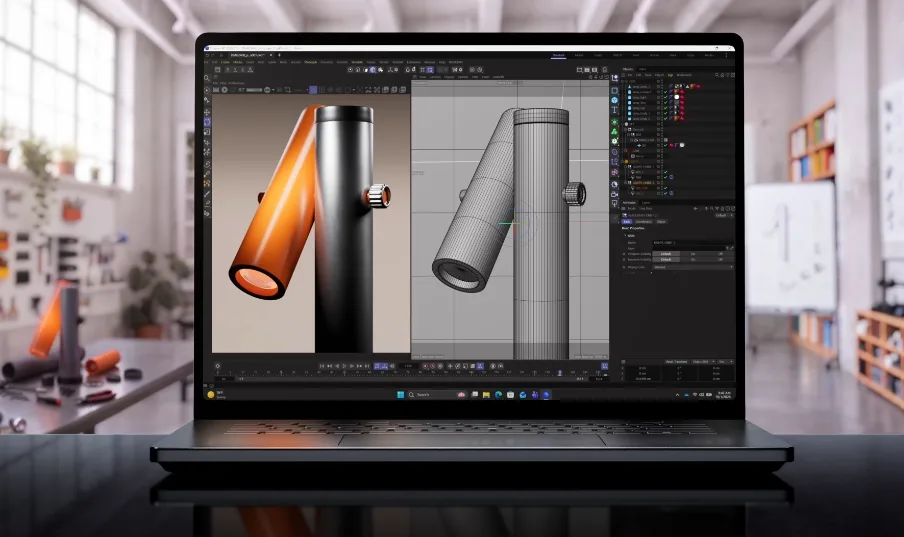Open the Display Color dropdown

pos(692,267)
